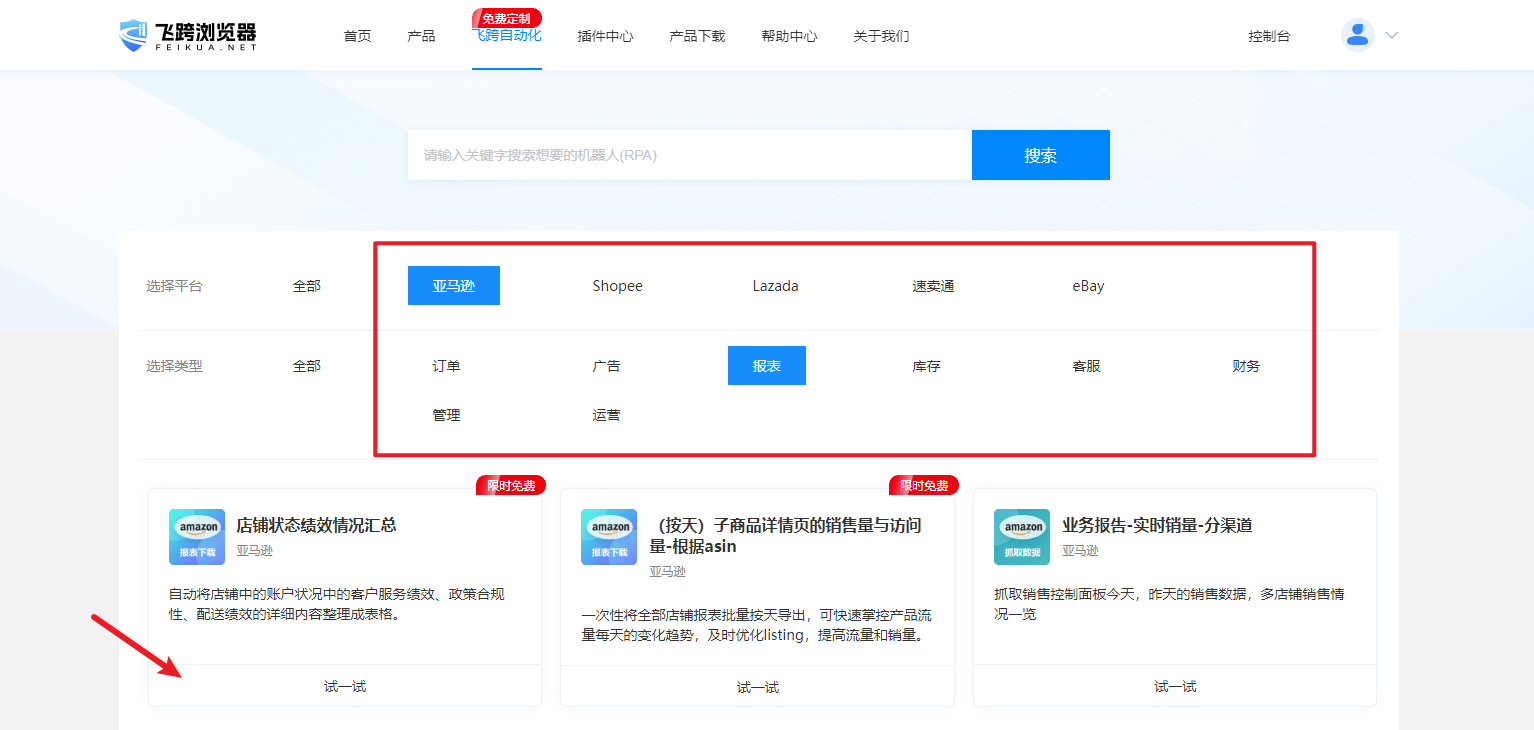Open the 产品 navigation menu
1534x730 pixels.
coord(421,36)
